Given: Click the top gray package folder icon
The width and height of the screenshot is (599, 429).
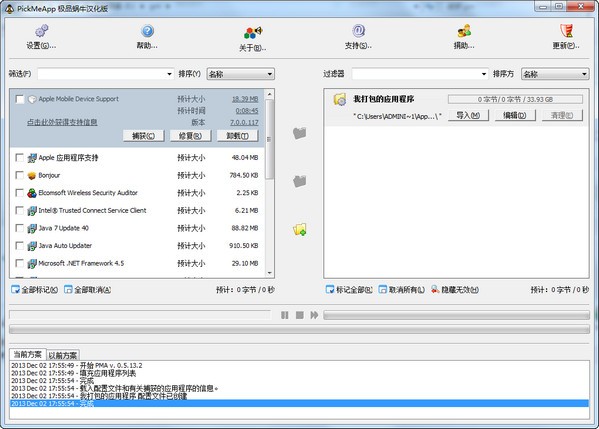Looking at the screenshot, I should (x=300, y=133).
